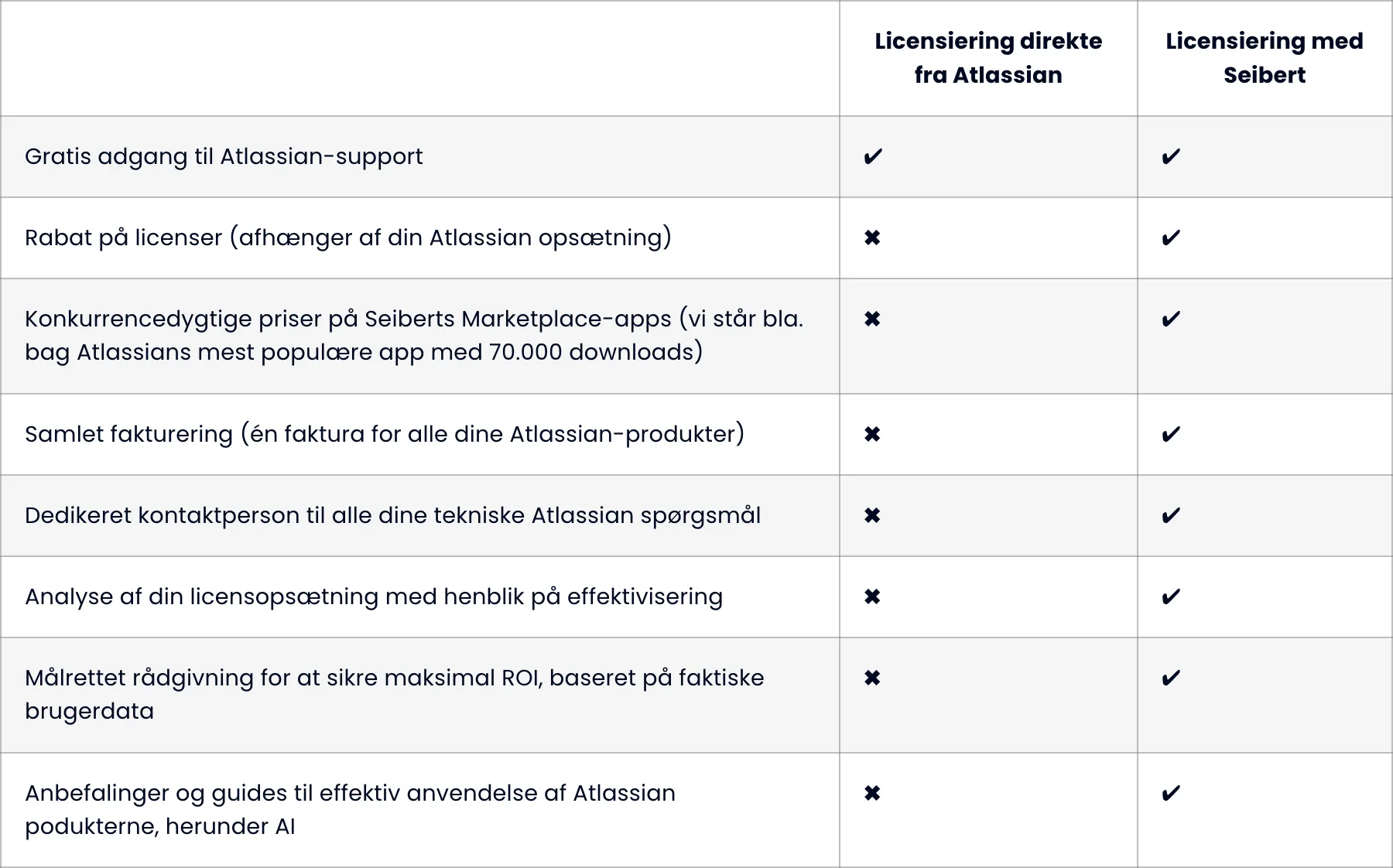Click the 'Samlet fakturering' row label
1393x868 pixels.
click(384, 434)
